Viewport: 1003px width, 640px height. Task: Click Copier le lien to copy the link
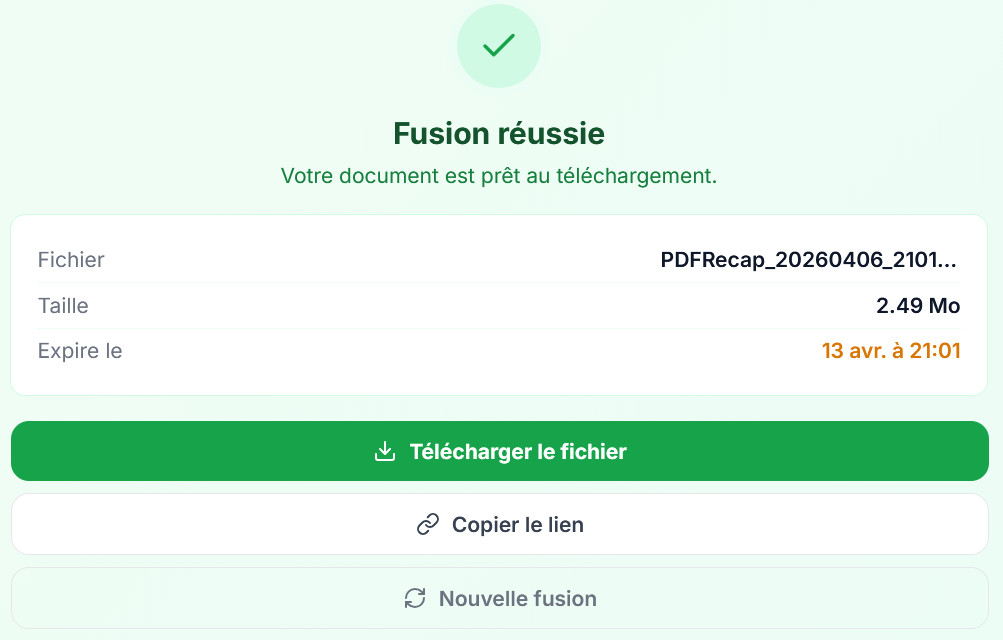coord(500,524)
